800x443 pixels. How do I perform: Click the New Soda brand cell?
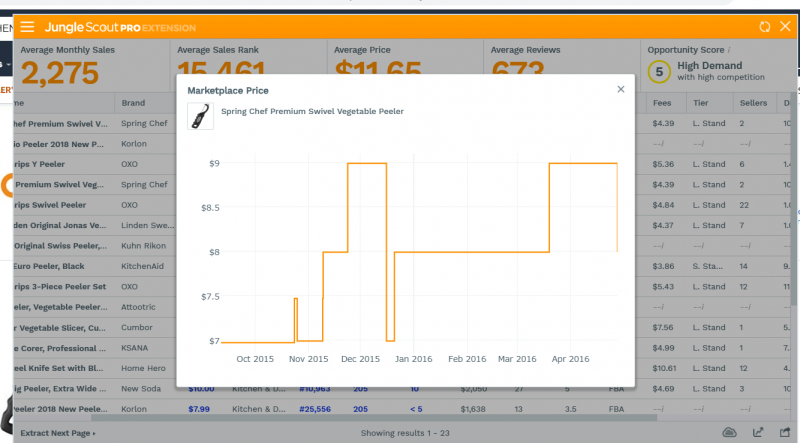point(141,388)
